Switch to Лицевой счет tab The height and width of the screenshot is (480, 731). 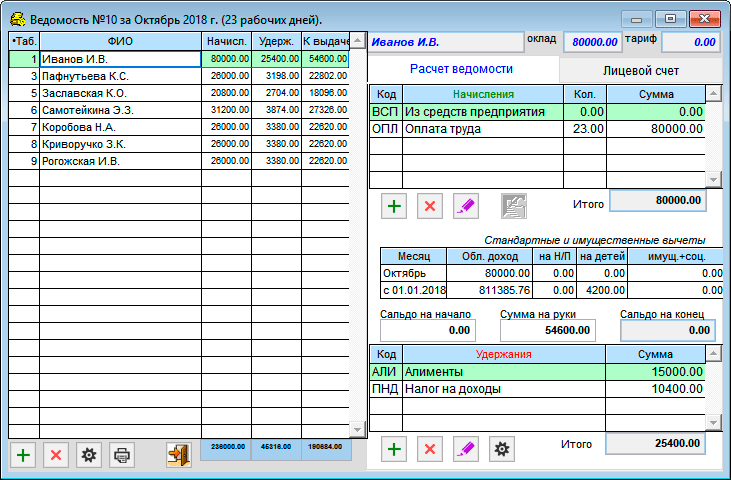(x=641, y=71)
